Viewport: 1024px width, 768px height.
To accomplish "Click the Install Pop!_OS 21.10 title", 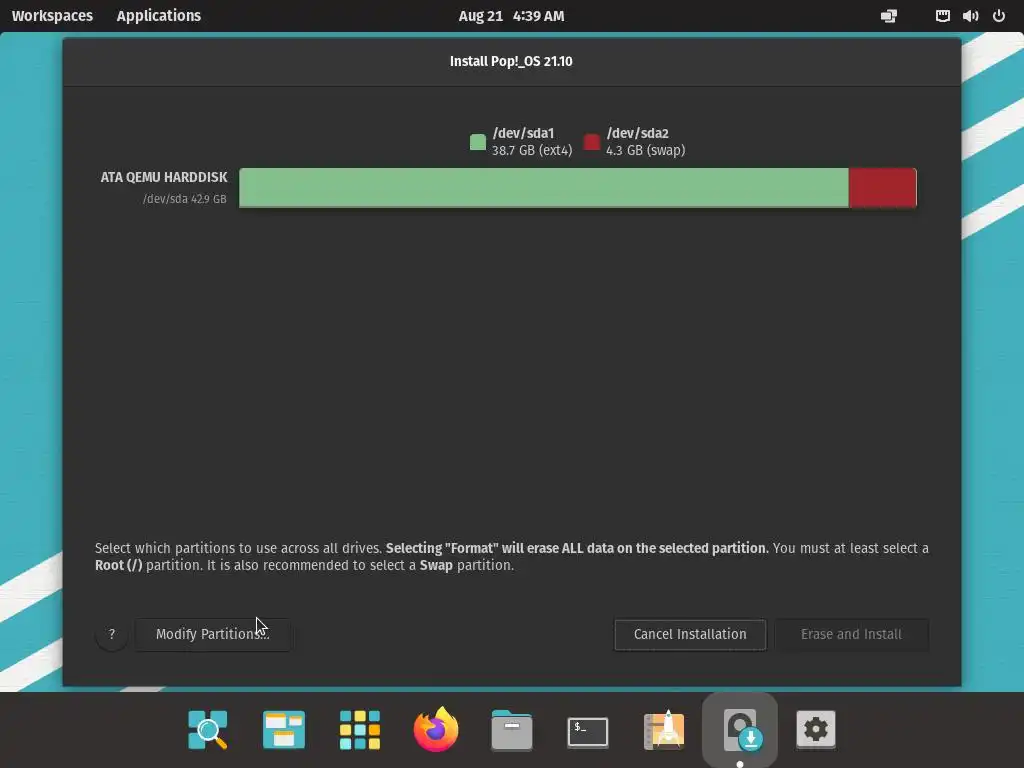I will pyautogui.click(x=511, y=61).
